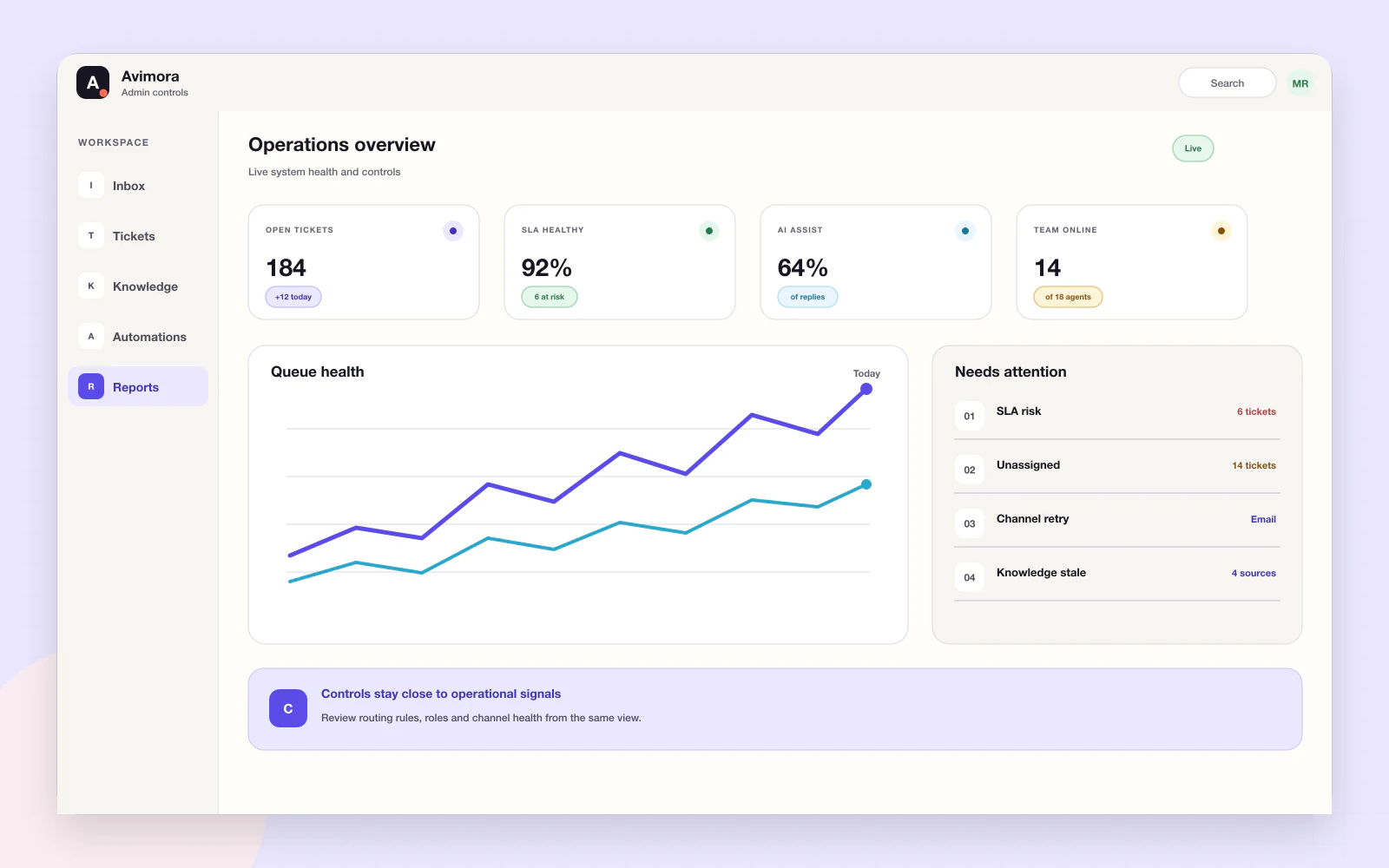The width and height of the screenshot is (1389, 868).
Task: Click the 02 number badge for Unassigned
Action: pos(970,470)
